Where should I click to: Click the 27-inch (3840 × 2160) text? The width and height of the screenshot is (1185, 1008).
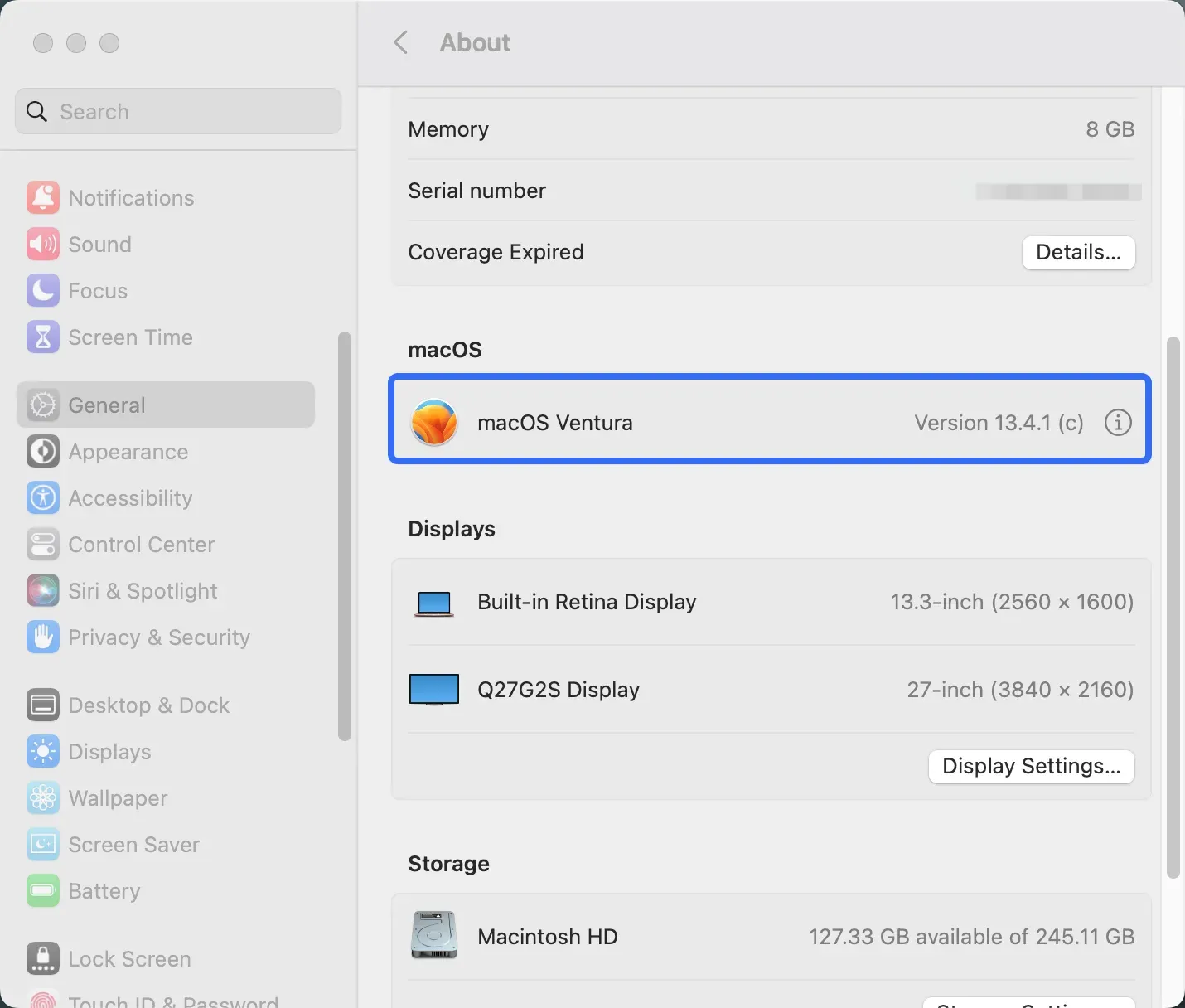click(x=1020, y=690)
